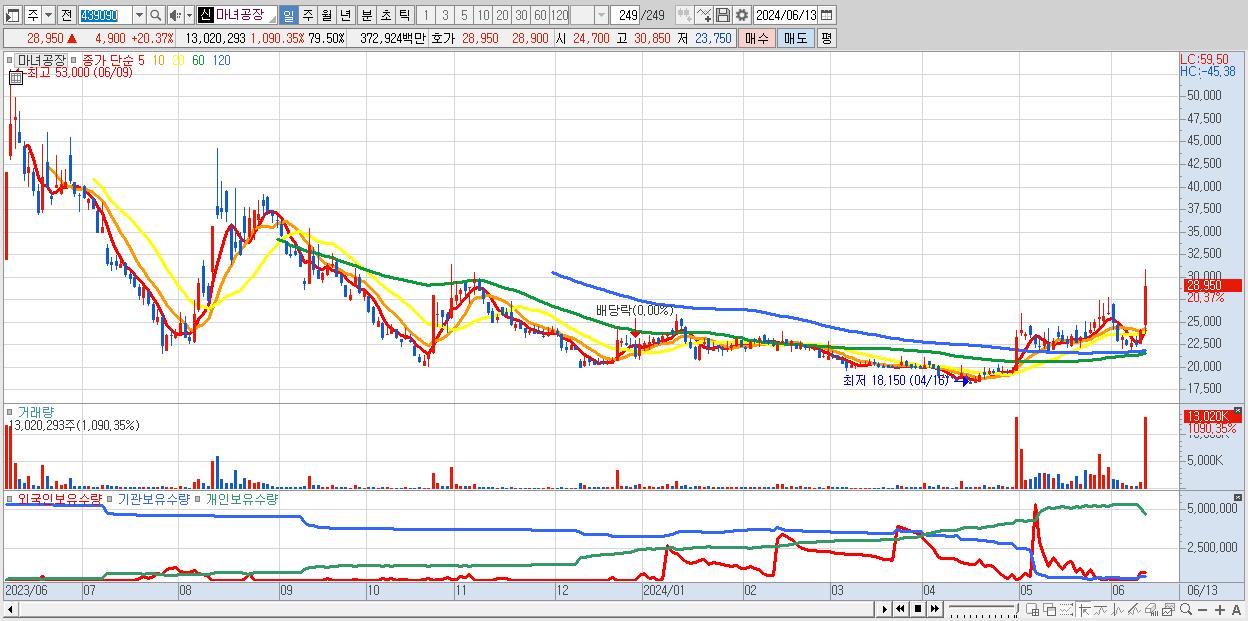The width and height of the screenshot is (1248, 621).
Task: Expand the 주 type dropdown arrow
Action: tap(48, 15)
